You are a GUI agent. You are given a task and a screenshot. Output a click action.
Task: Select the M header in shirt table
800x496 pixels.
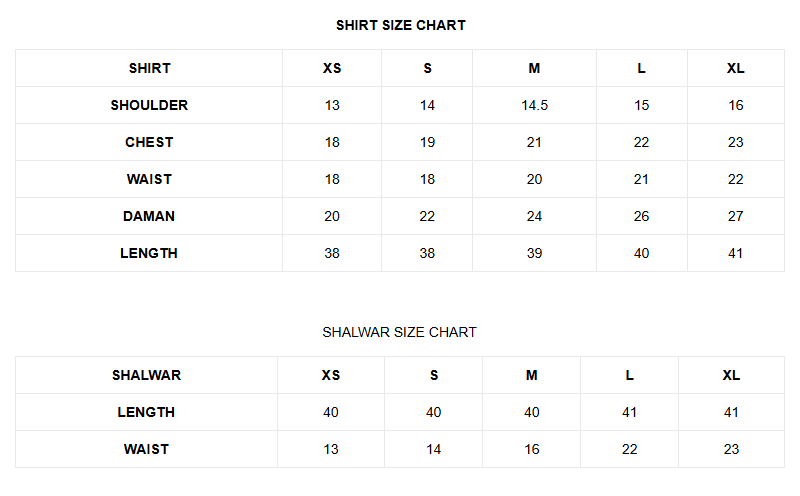[x=534, y=68]
